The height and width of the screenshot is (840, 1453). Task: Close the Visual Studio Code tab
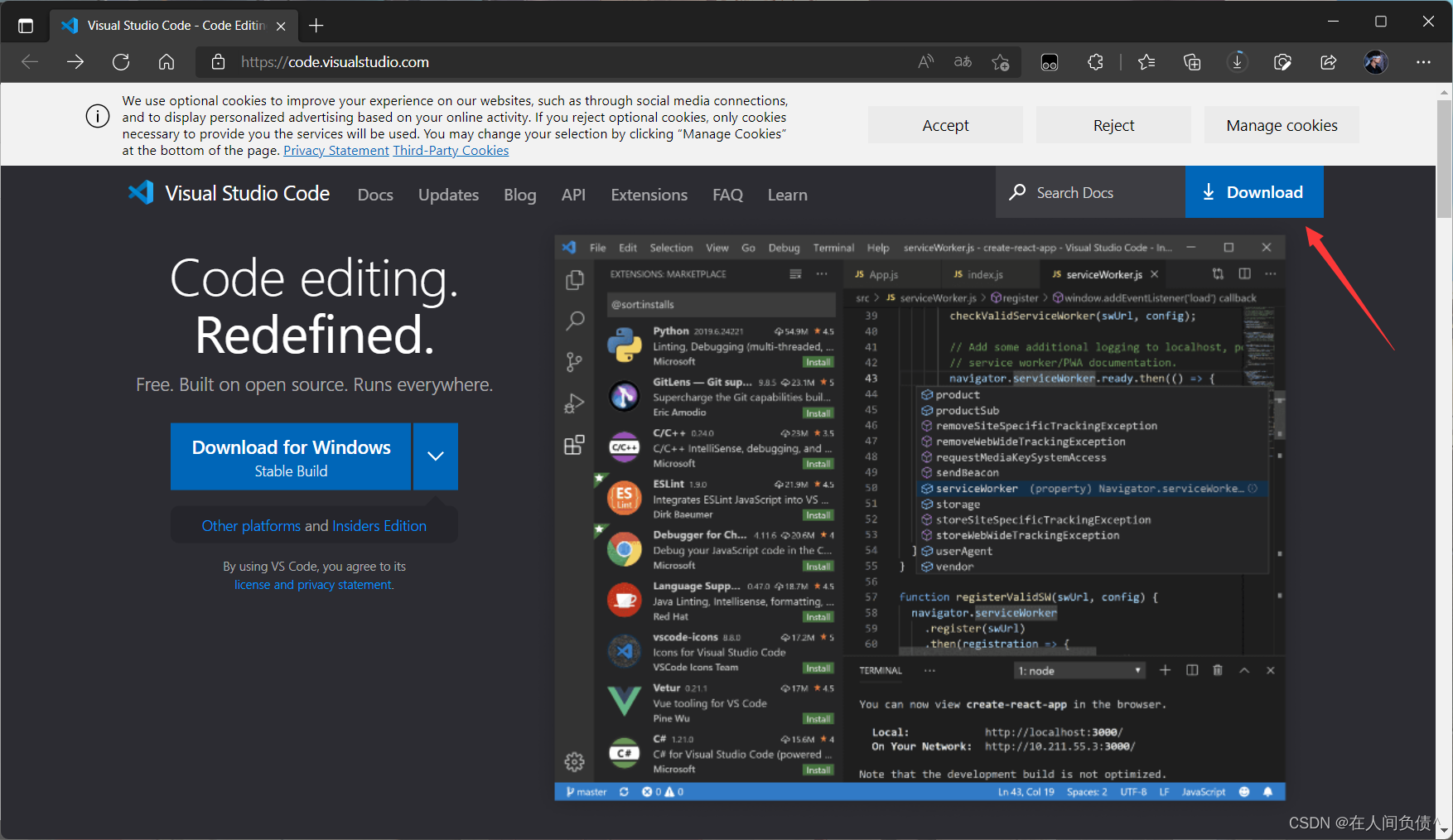(x=281, y=26)
